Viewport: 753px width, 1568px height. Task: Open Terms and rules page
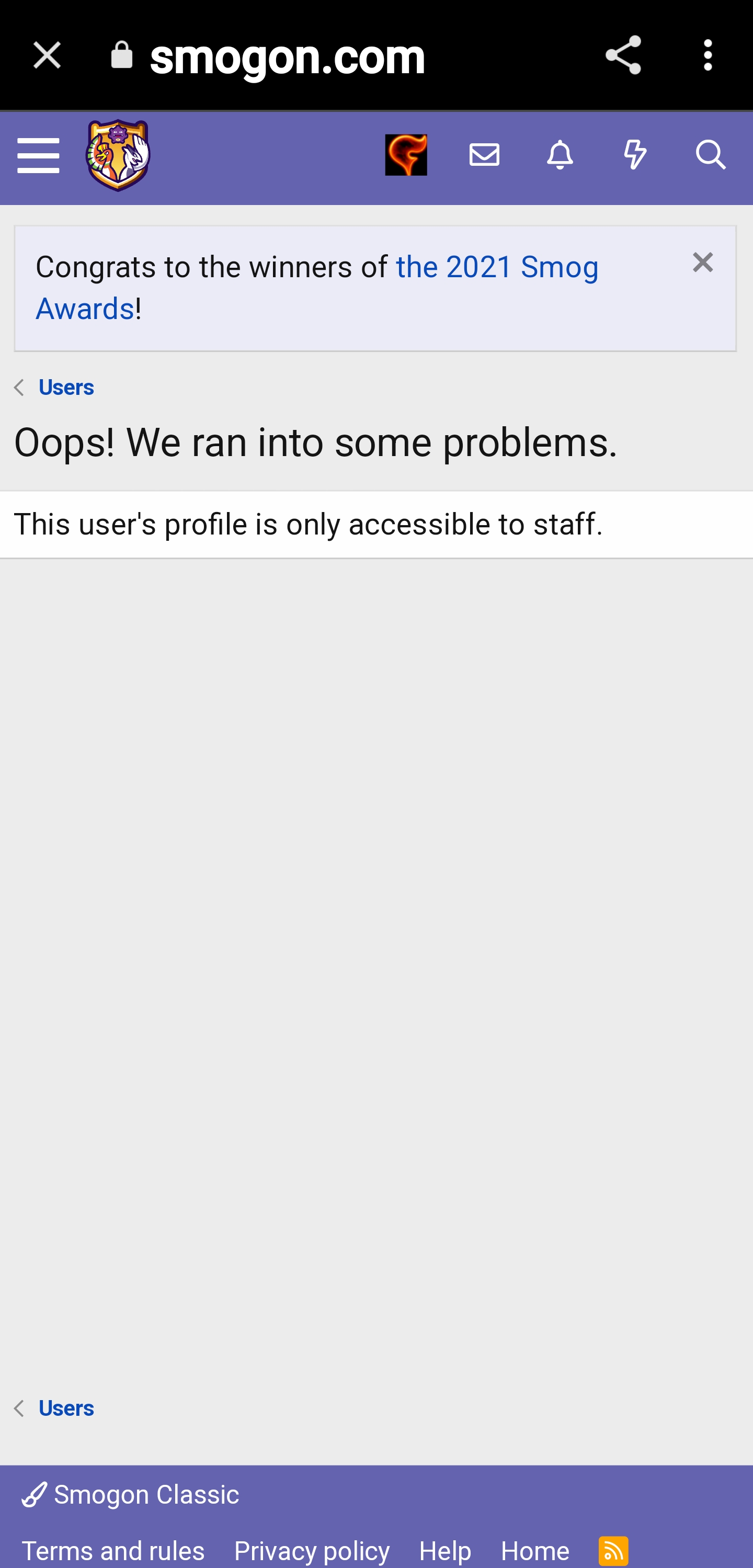[x=113, y=1550]
